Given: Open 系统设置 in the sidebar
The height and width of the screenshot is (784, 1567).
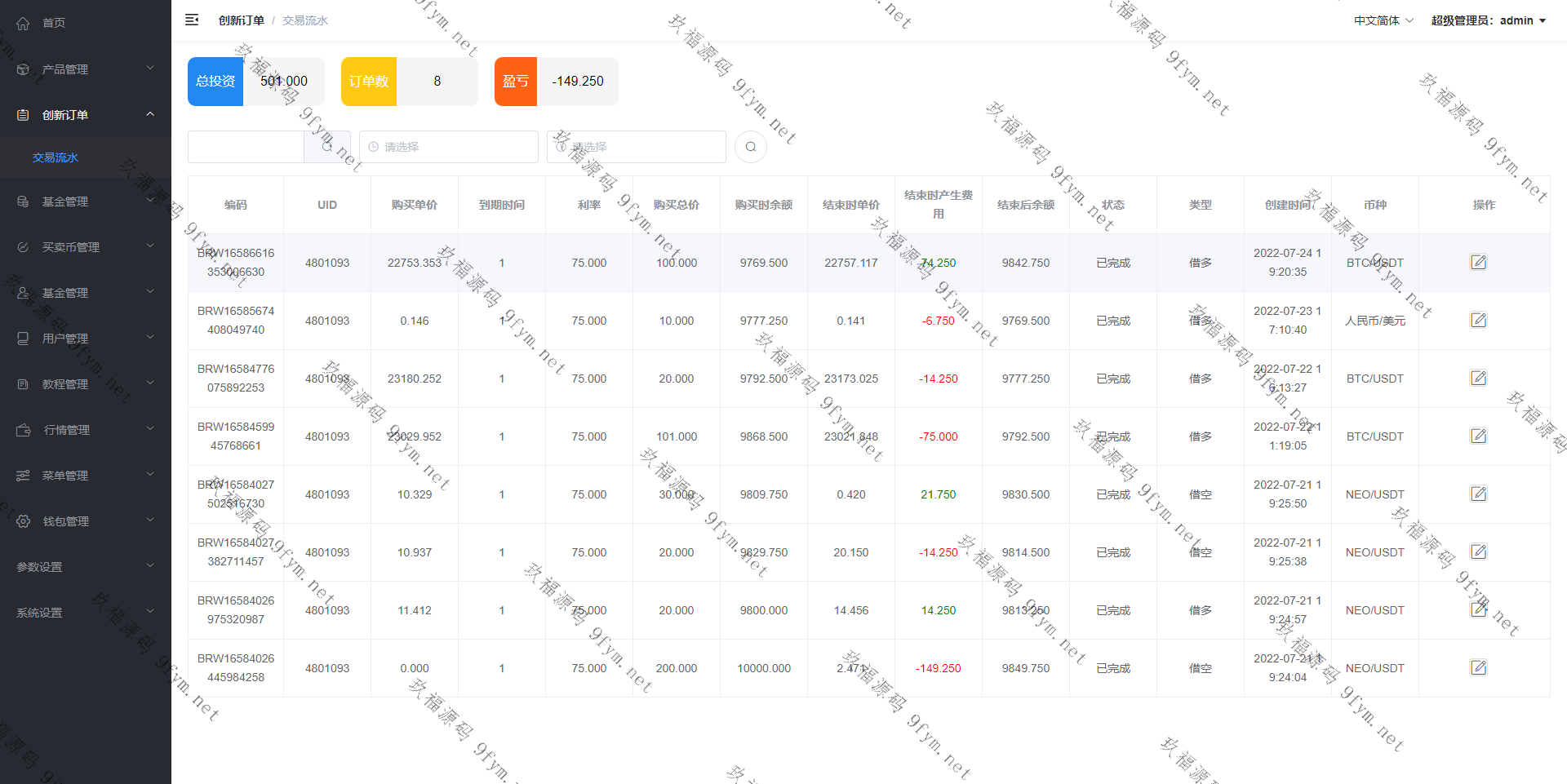Looking at the screenshot, I should (39, 613).
